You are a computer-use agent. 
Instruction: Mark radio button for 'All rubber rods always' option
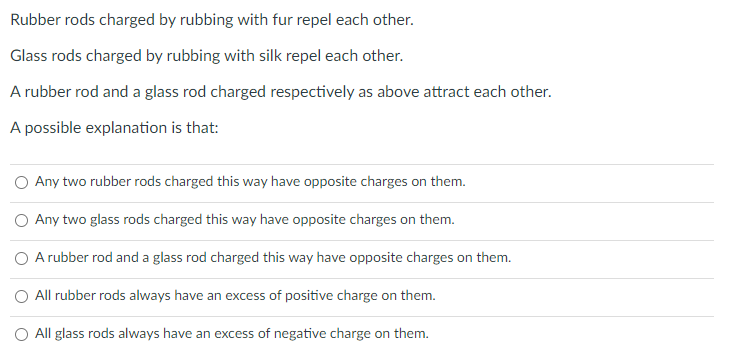coord(21,297)
